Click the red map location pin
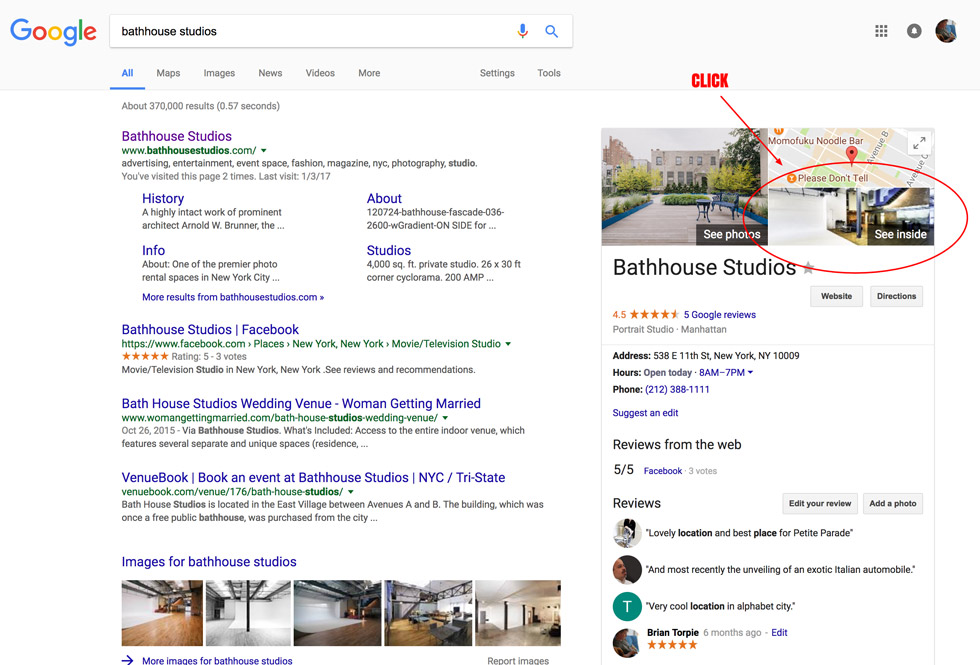 pos(851,154)
